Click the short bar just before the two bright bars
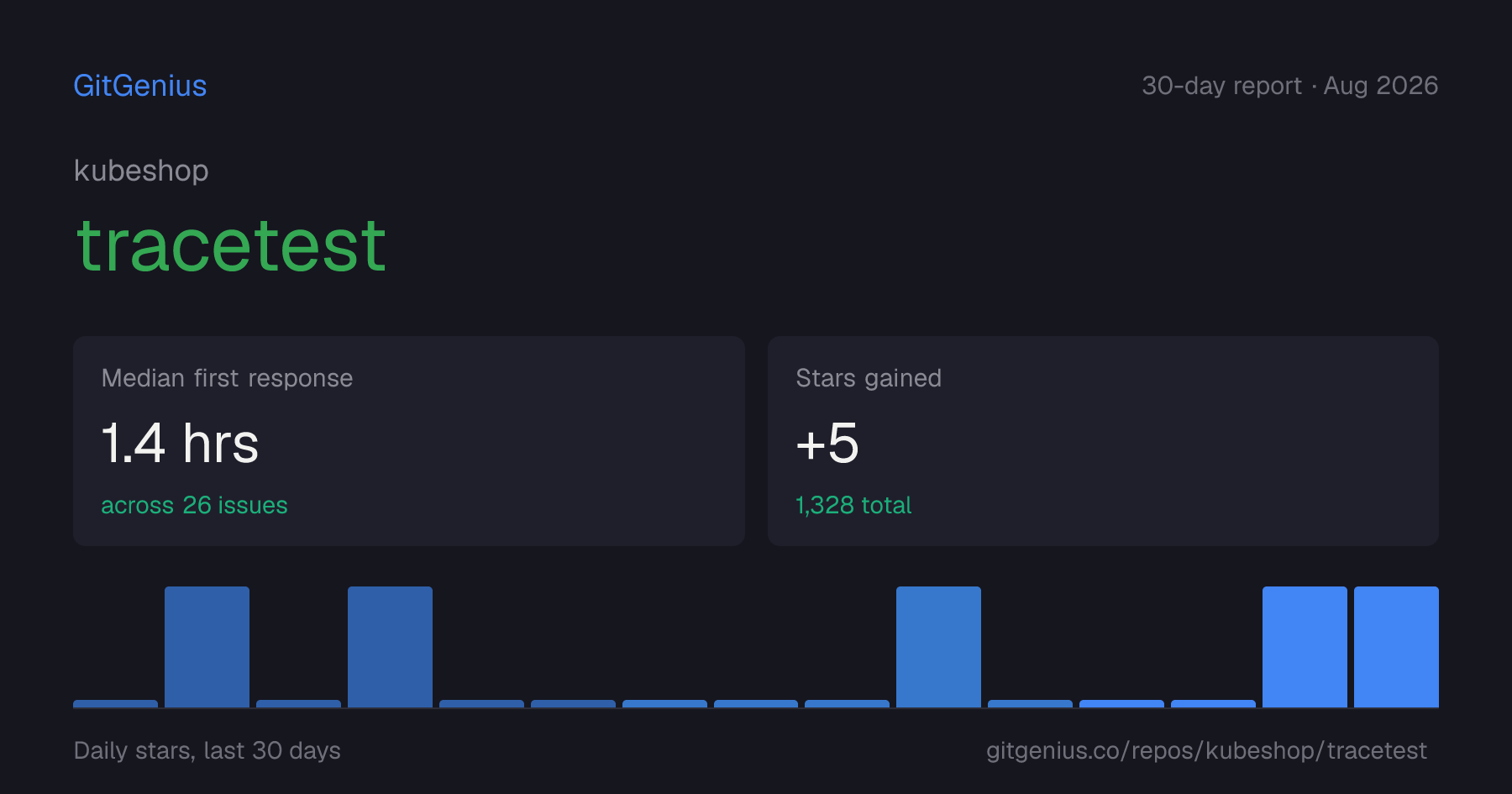 tap(1213, 703)
